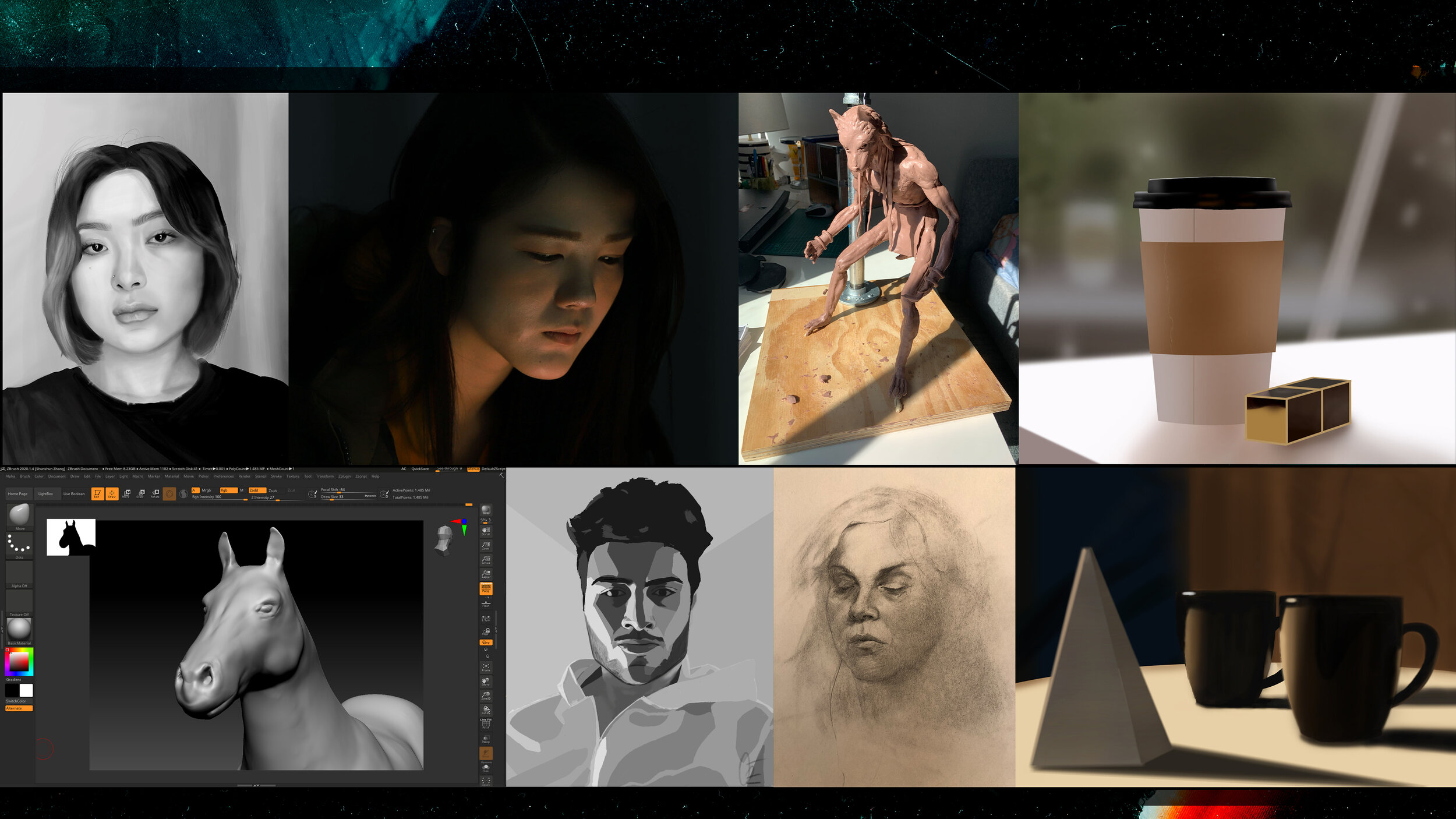Open the Move brush picker
The height and width of the screenshot is (819, 1456).
pos(19,516)
